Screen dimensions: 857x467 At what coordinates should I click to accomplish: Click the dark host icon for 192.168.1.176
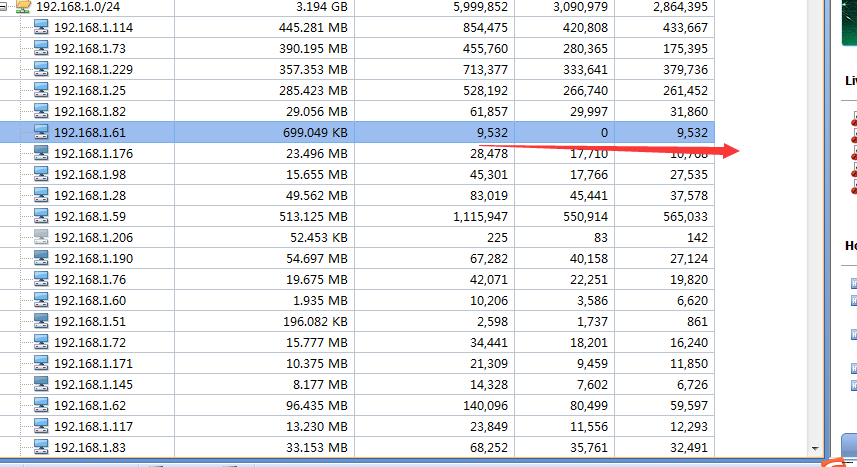click(x=41, y=153)
